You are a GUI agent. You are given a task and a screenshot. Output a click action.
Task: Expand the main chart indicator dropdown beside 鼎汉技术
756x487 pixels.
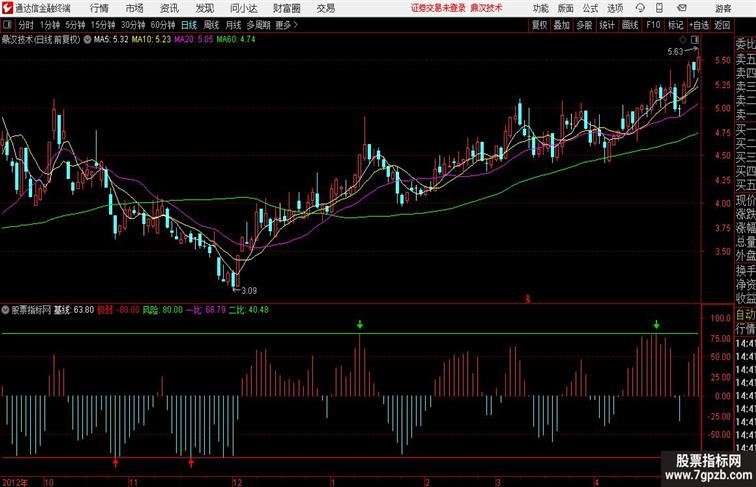coord(87,40)
